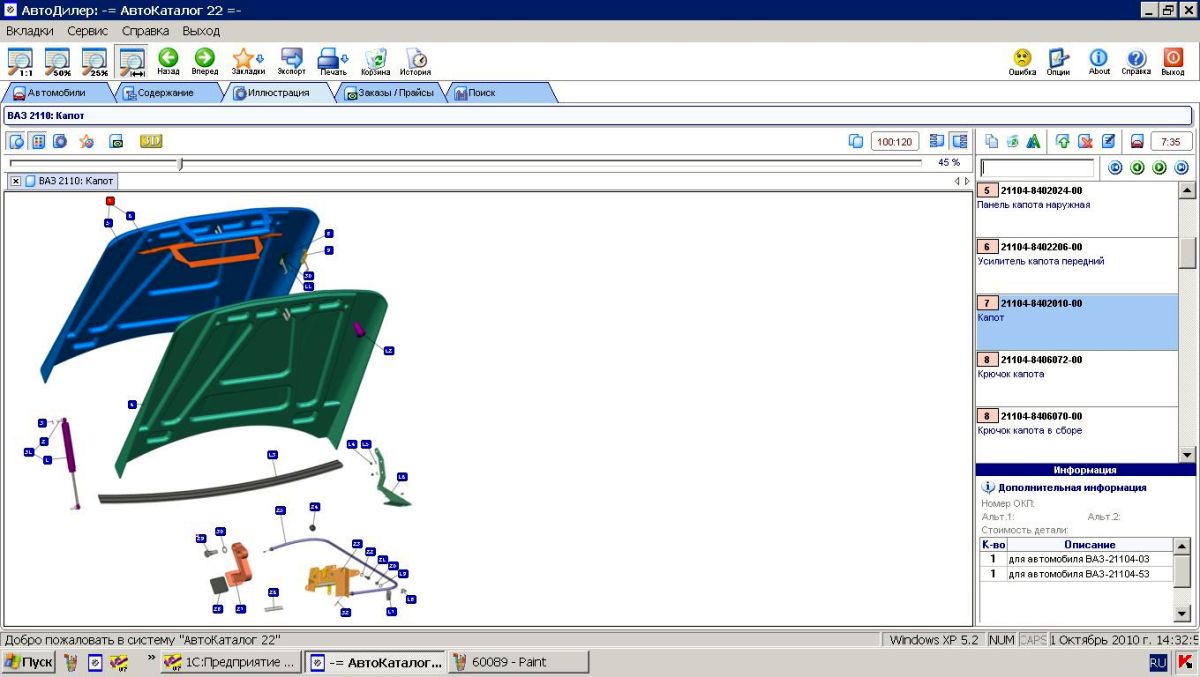Click the Экспорт export icon
Screen dimensions: 1200x677
pos(292,61)
